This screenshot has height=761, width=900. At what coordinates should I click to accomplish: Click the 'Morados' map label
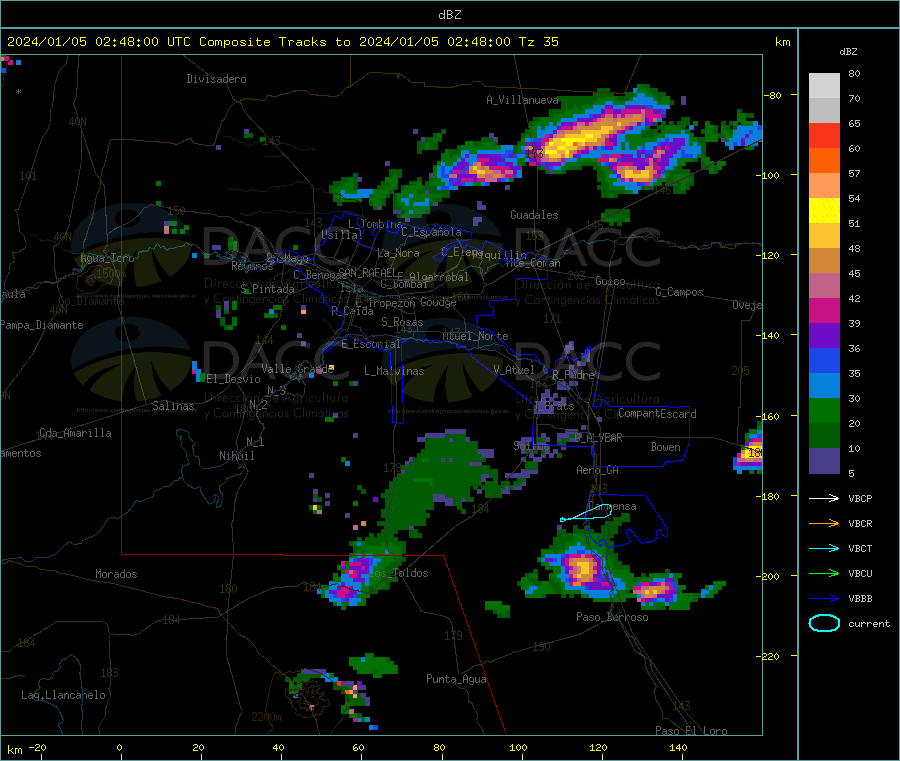(x=116, y=574)
